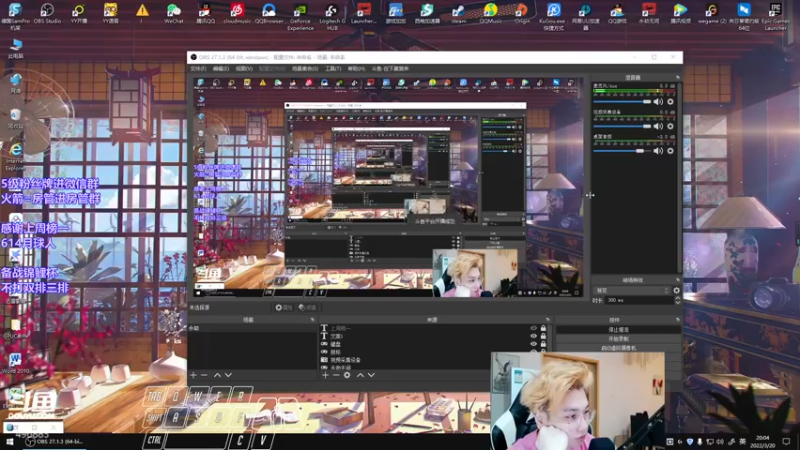Launch QQBrowser desktop shortcut
This screenshot has height=450, width=800.
[x=269, y=13]
